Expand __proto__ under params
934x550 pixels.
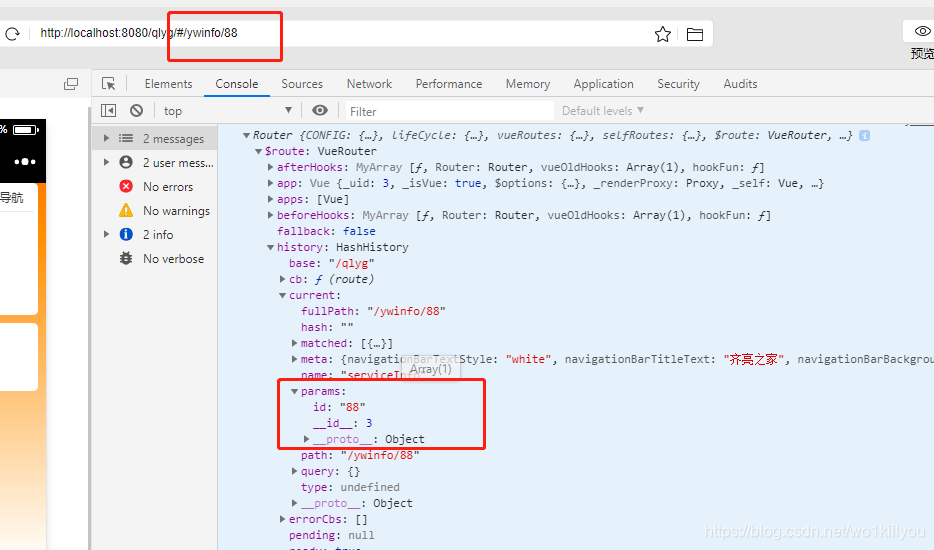(x=306, y=439)
